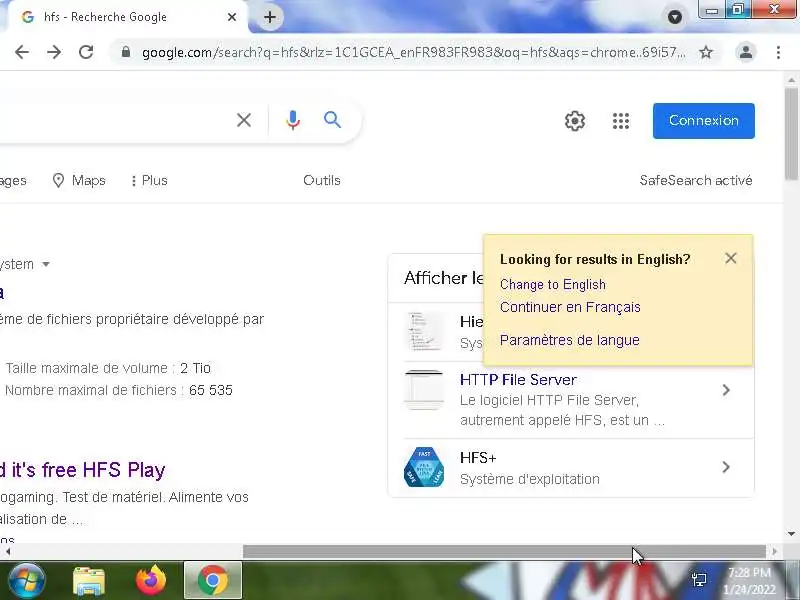800x600 pixels.
Task: Open the taskbar clock showing 7:28 PM
Action: click(x=749, y=581)
